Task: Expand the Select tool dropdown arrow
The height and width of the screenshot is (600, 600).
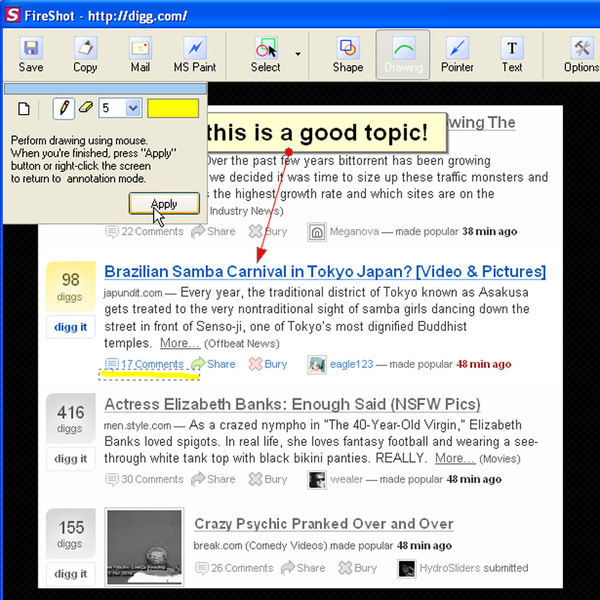Action: click(x=298, y=54)
